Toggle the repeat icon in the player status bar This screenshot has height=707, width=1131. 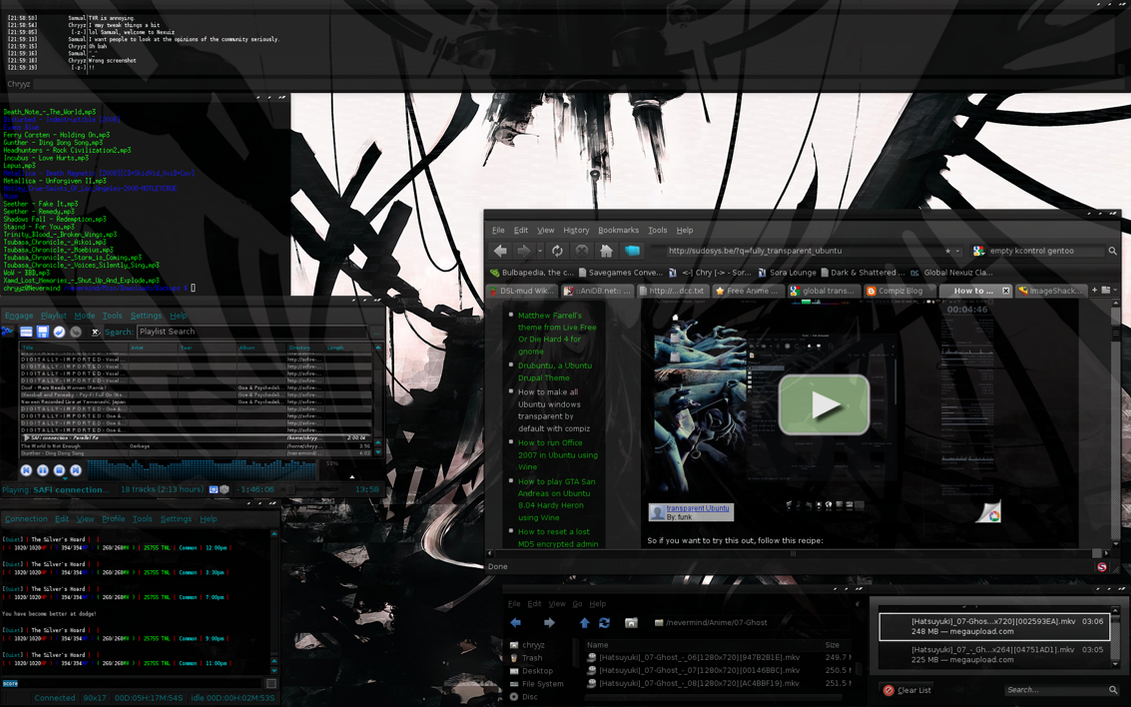click(214, 489)
